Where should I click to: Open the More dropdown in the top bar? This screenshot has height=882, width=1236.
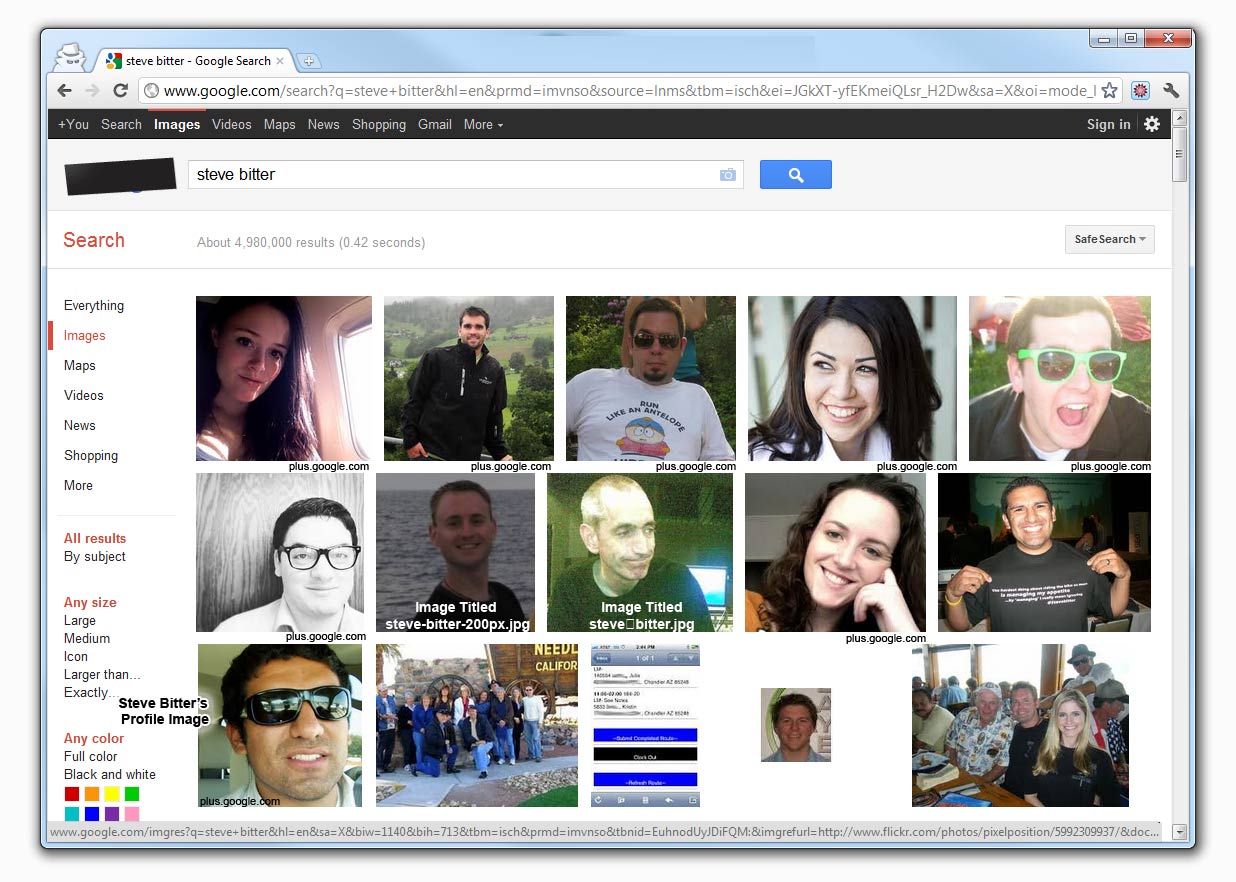pyautogui.click(x=483, y=125)
